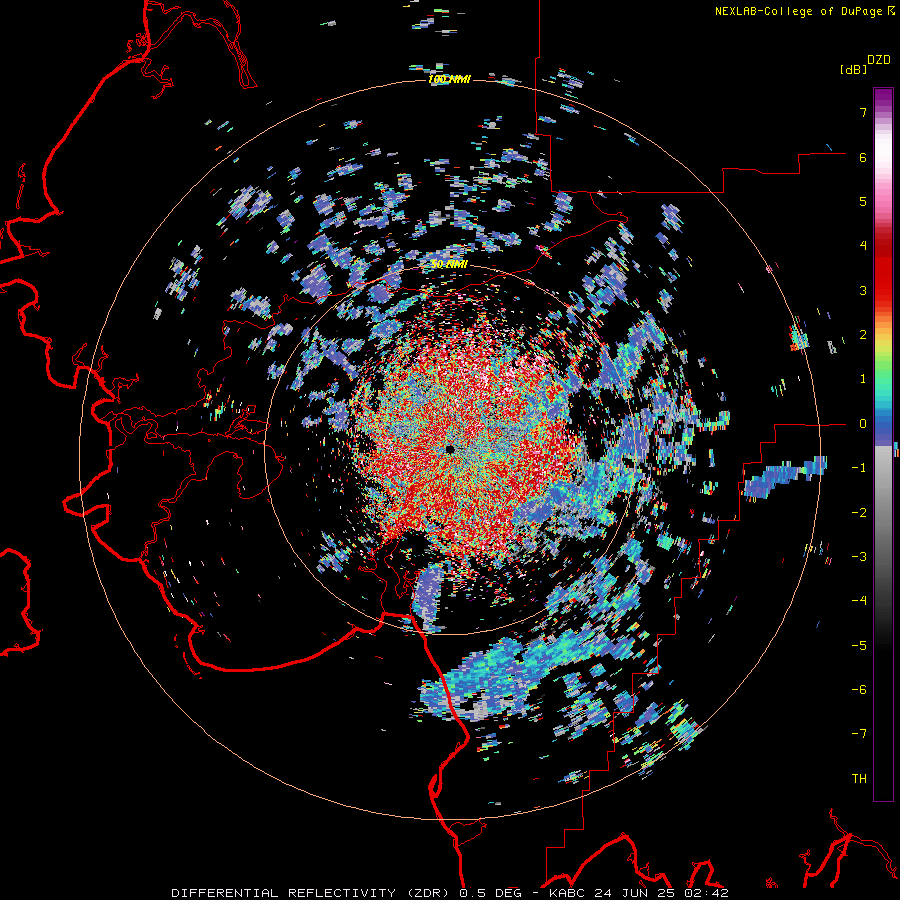Screen dimensions: 900x900
Task: Click the -1 value on color scale
Action: [859, 468]
